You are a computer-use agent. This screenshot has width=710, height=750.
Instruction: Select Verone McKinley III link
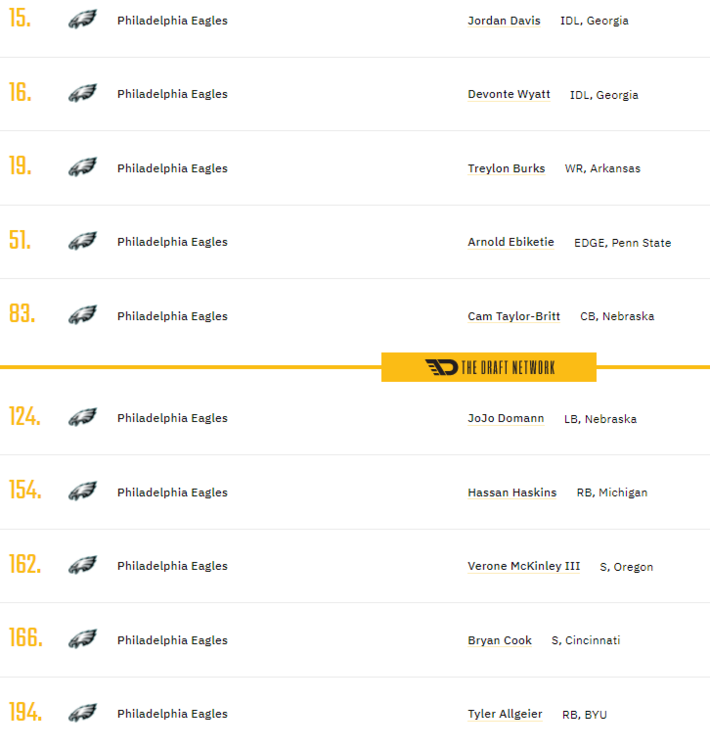point(524,566)
